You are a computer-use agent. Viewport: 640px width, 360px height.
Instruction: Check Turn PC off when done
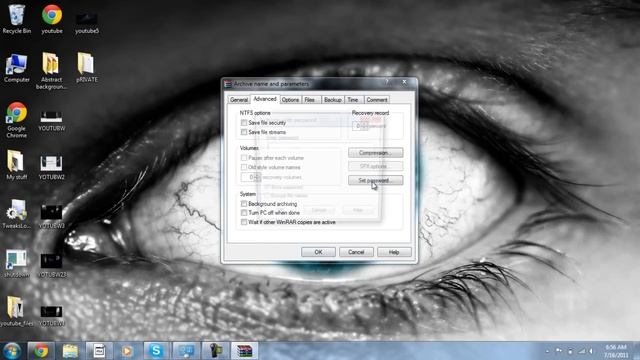(244, 213)
